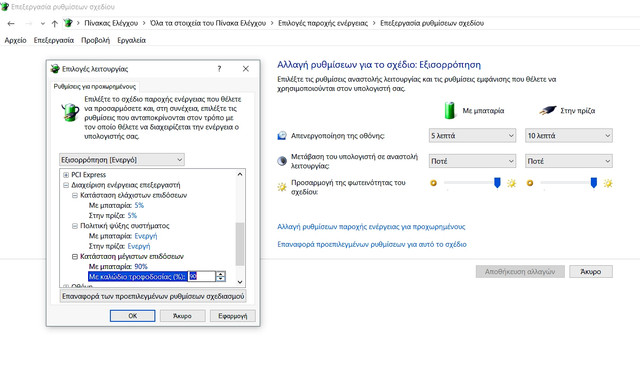Close the Επιλογές λειτουργίας dialog
The width and height of the screenshot is (640, 371).
246,69
